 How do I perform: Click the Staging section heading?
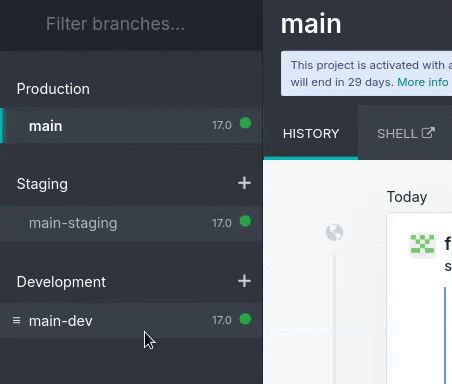point(42,184)
